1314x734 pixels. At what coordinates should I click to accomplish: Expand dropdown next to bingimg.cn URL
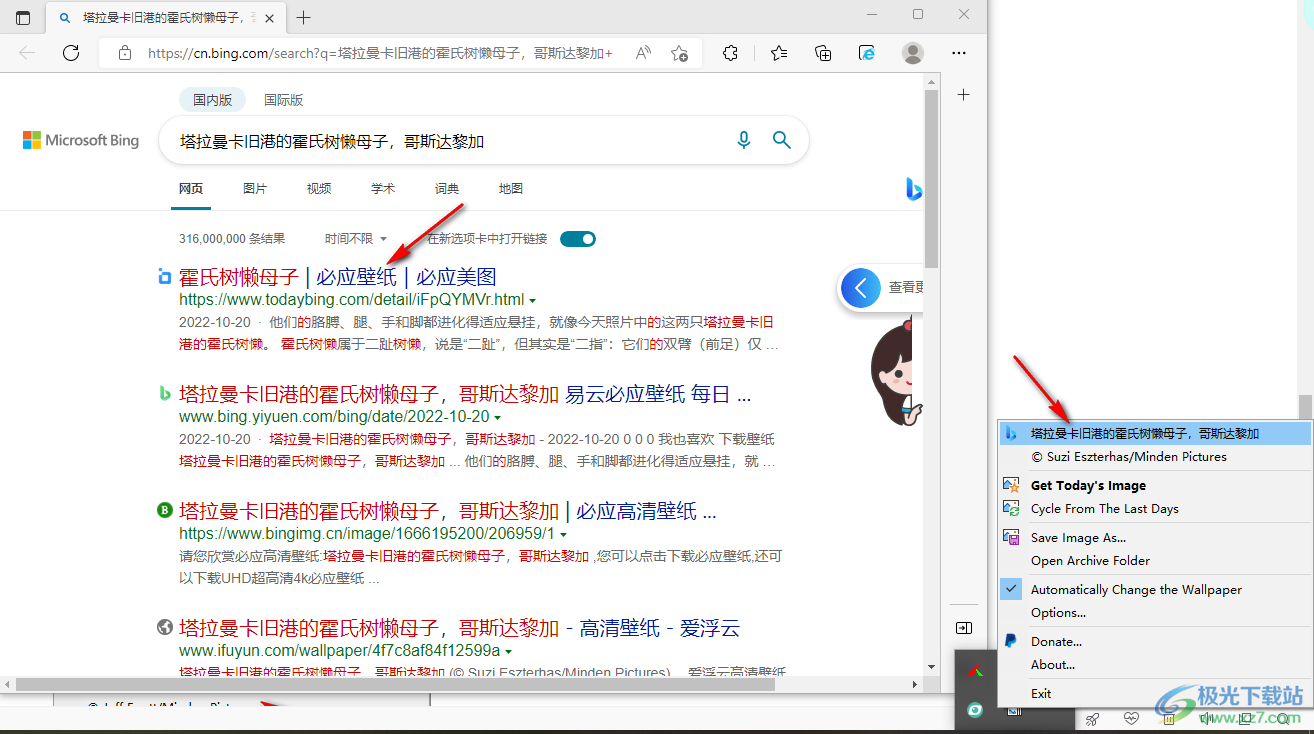tap(563, 535)
